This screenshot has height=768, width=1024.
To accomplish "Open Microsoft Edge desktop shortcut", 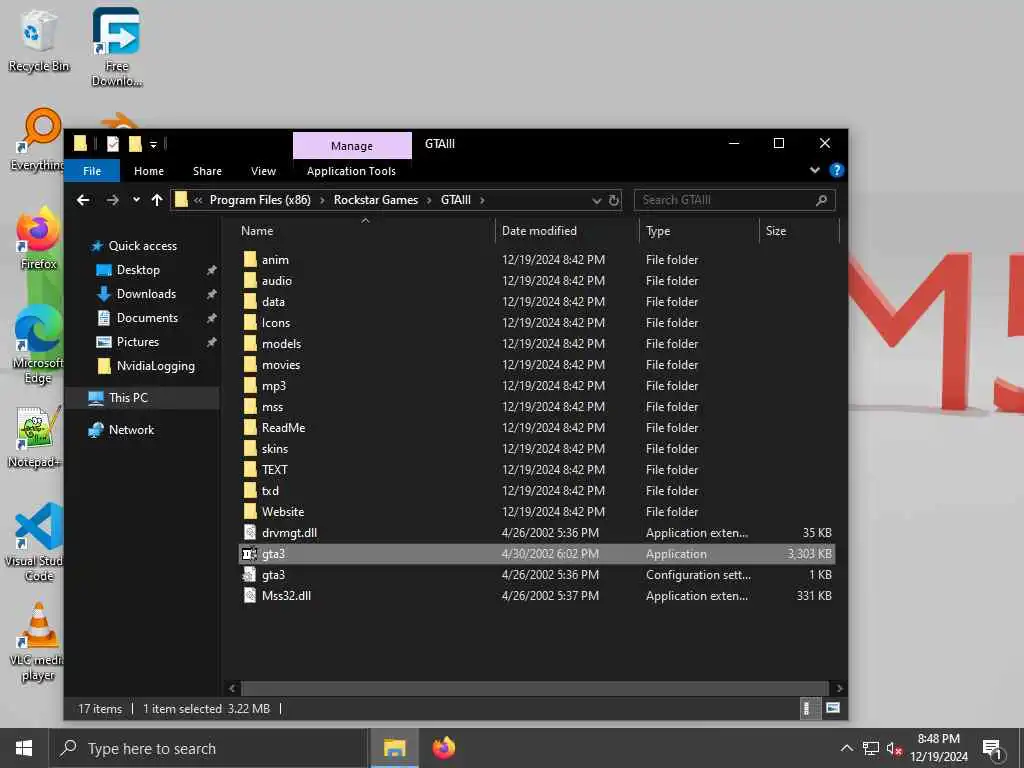I will (38, 345).
